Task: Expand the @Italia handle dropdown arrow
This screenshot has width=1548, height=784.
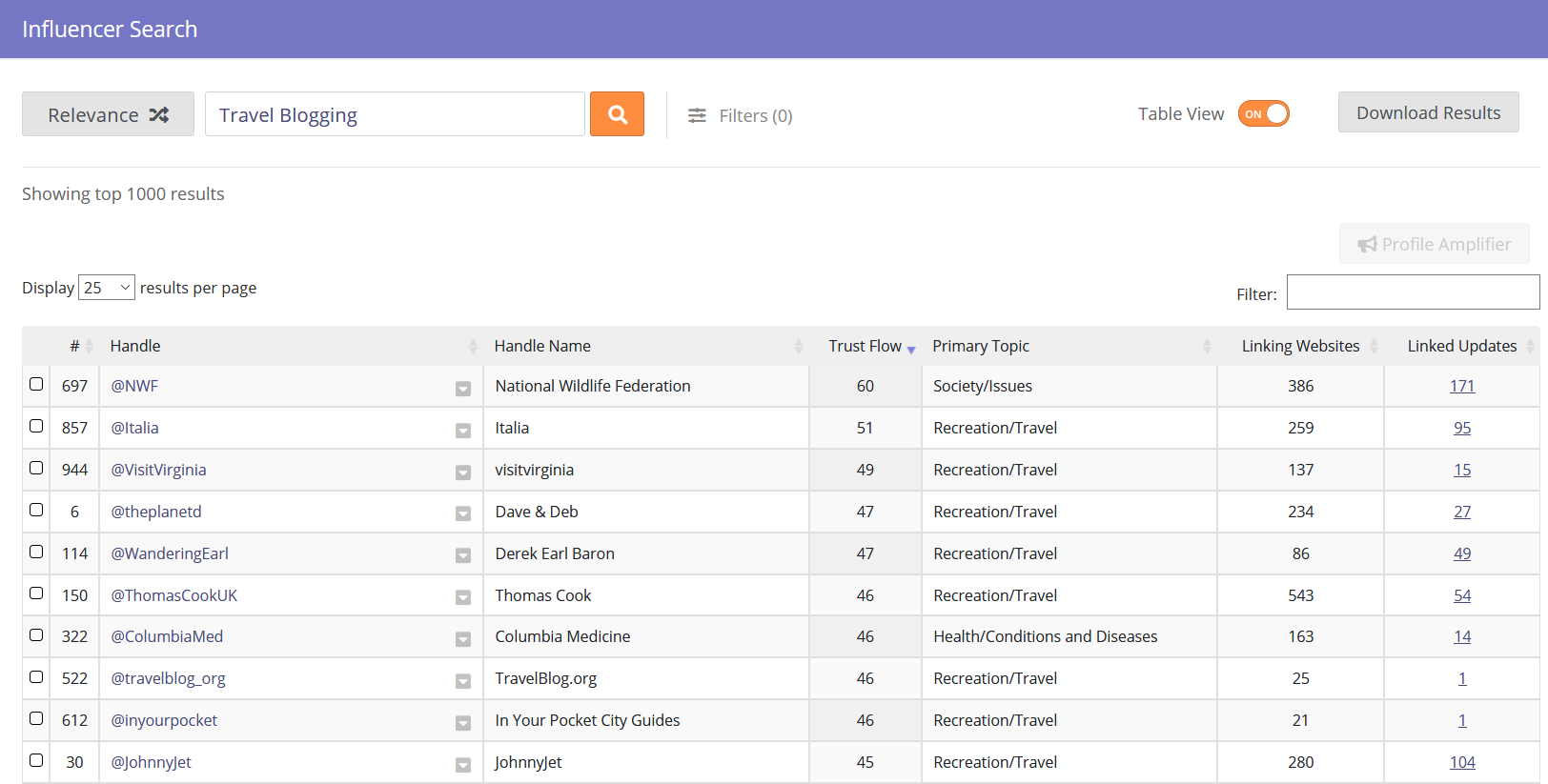Action: pos(463,431)
